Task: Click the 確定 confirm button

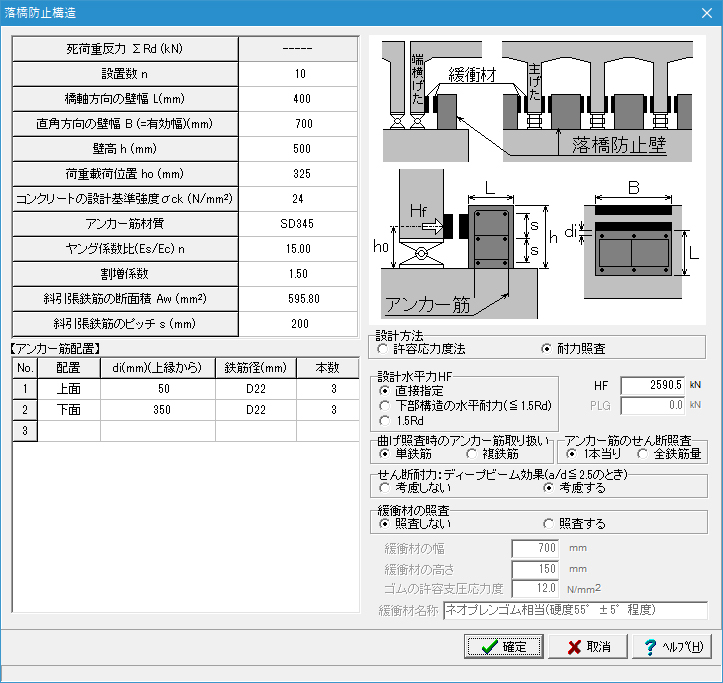Action: pos(504,647)
